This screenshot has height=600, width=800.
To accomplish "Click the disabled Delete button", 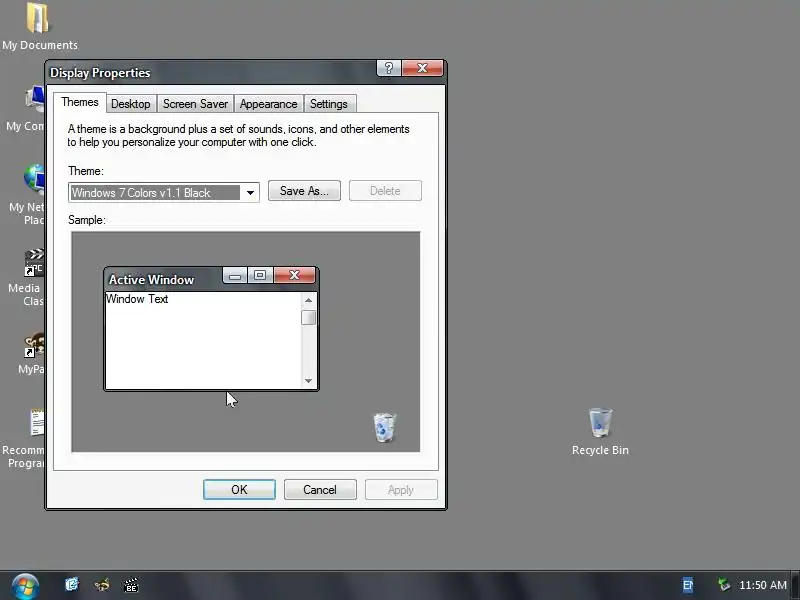I will (385, 191).
